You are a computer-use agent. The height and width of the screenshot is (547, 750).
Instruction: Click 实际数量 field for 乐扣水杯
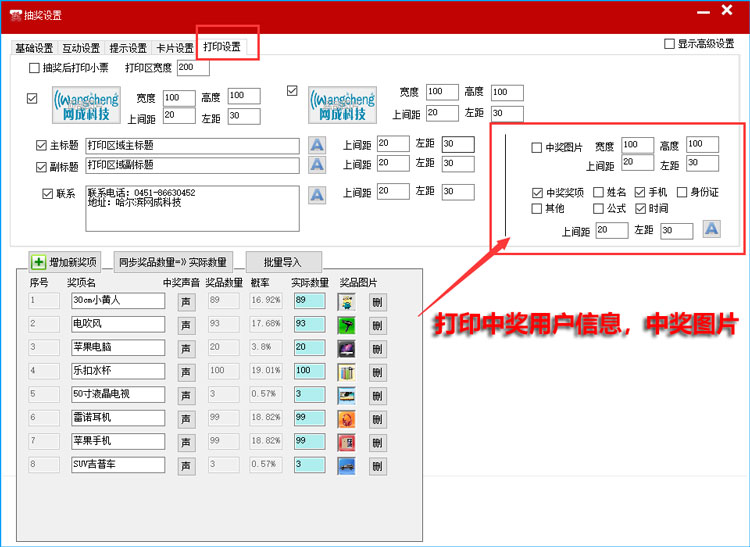309,371
